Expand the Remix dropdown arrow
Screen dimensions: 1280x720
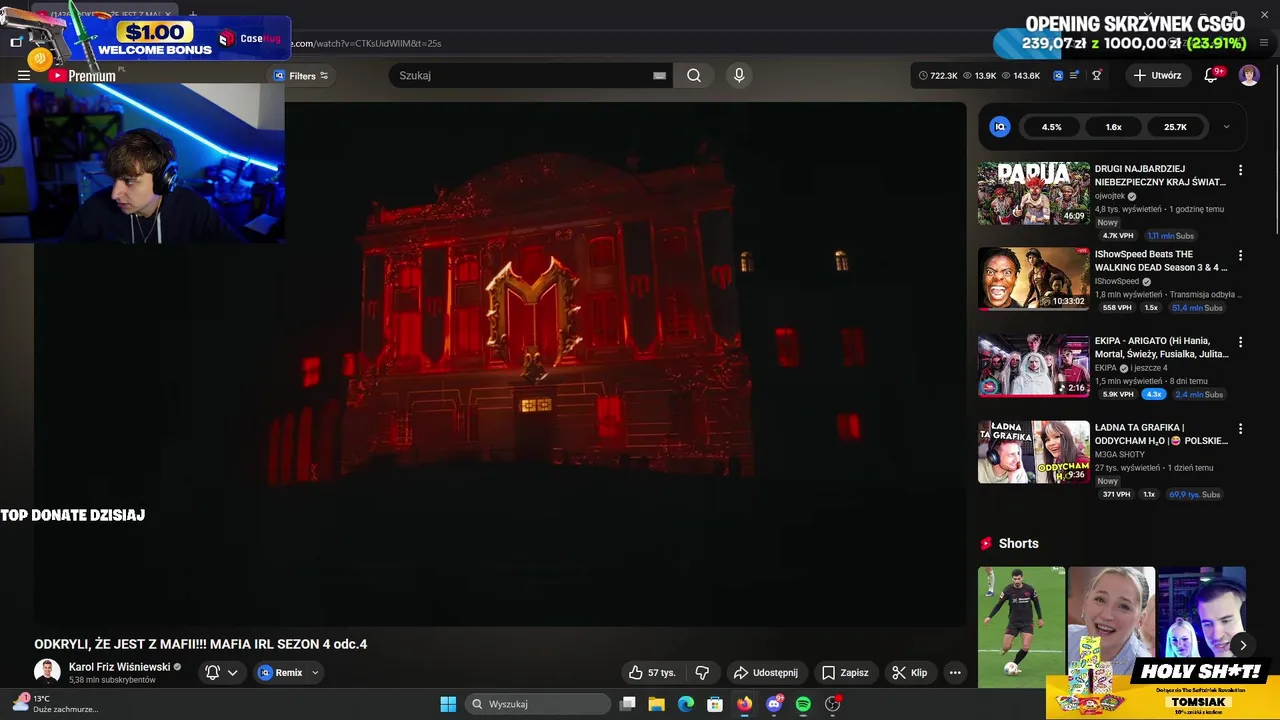[x=315, y=673]
